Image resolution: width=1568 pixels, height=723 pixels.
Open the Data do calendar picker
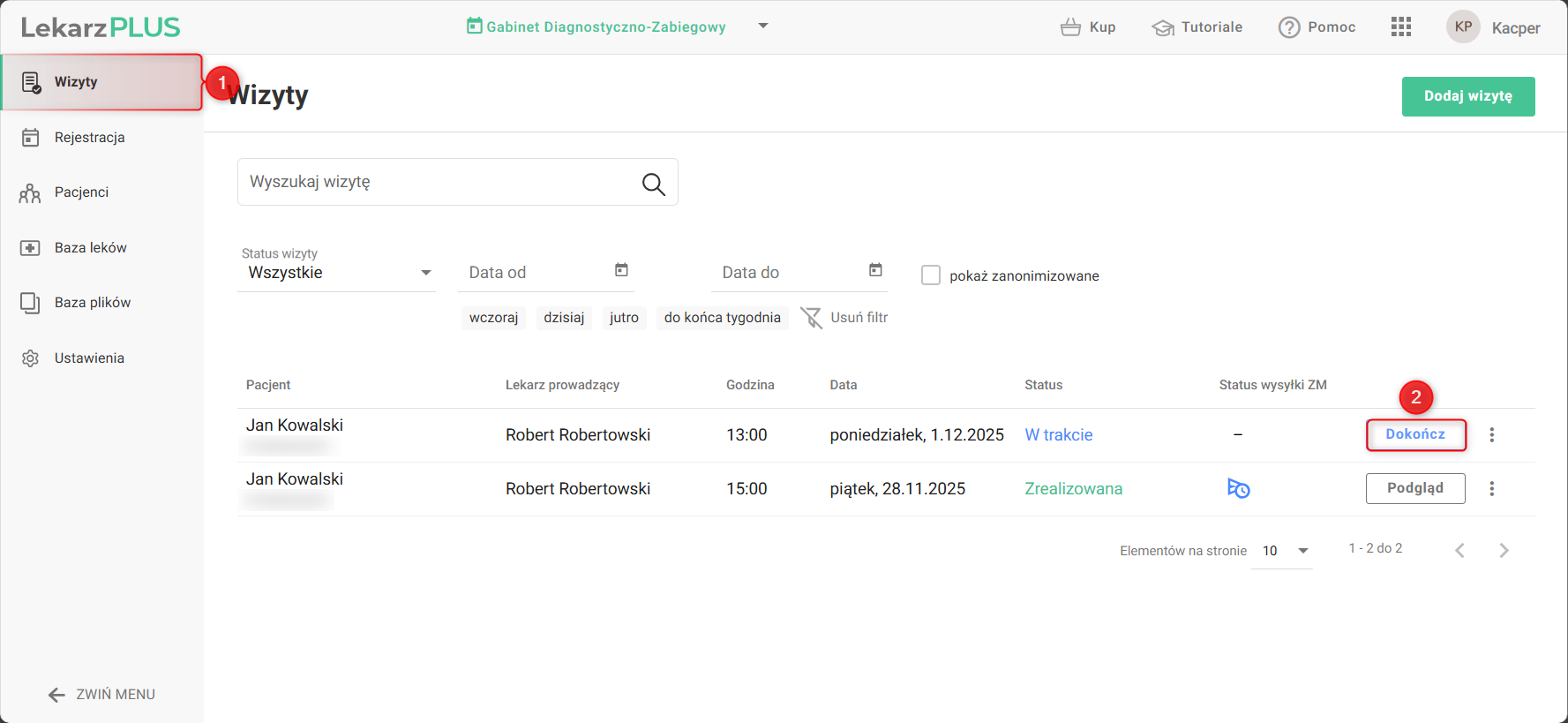(875, 270)
